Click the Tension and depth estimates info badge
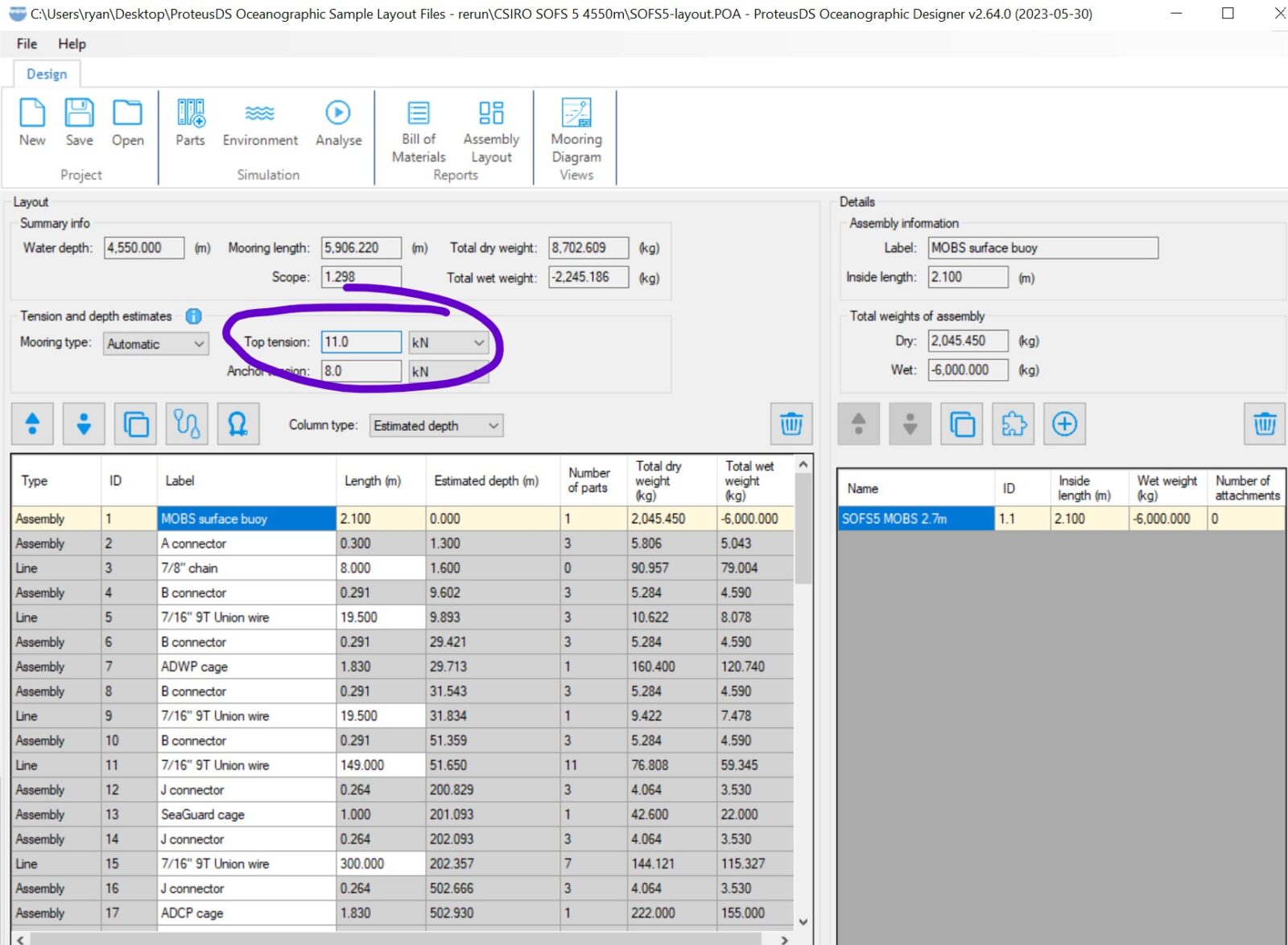This screenshot has height=945, width=1288. (x=192, y=316)
